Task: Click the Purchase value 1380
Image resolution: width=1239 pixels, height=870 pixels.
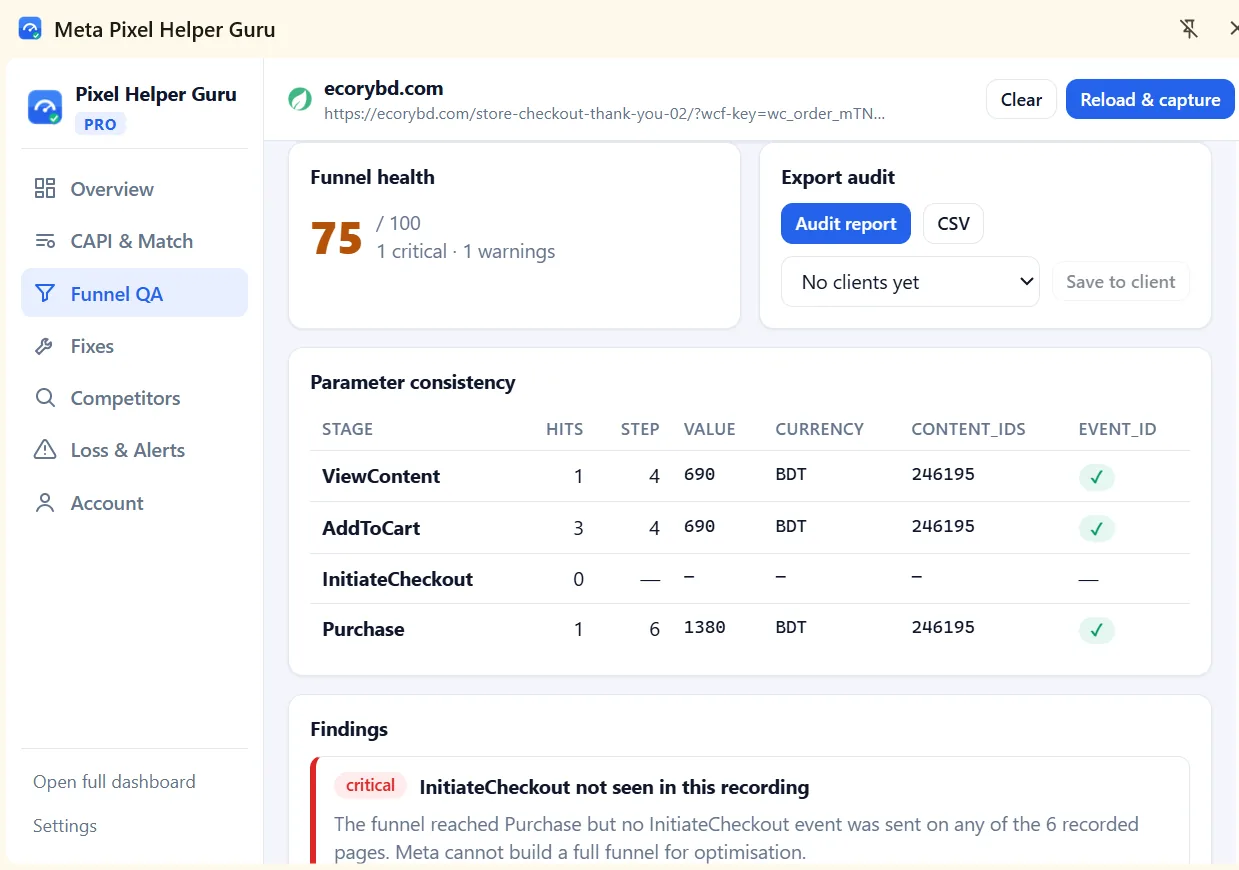Action: pos(705,628)
